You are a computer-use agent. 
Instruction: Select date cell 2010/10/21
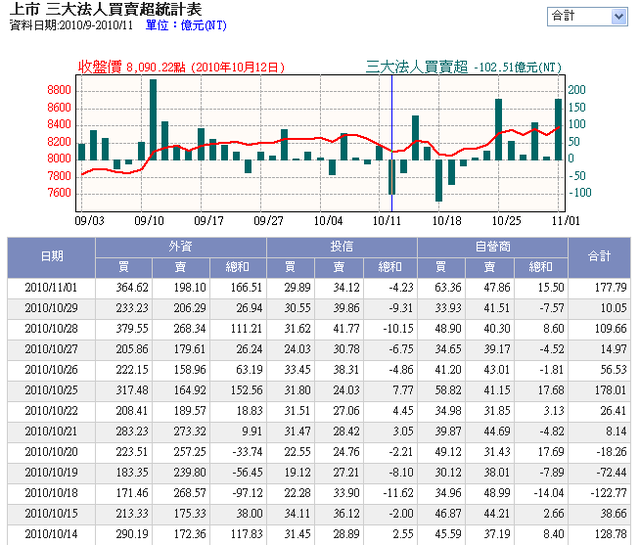51,432
